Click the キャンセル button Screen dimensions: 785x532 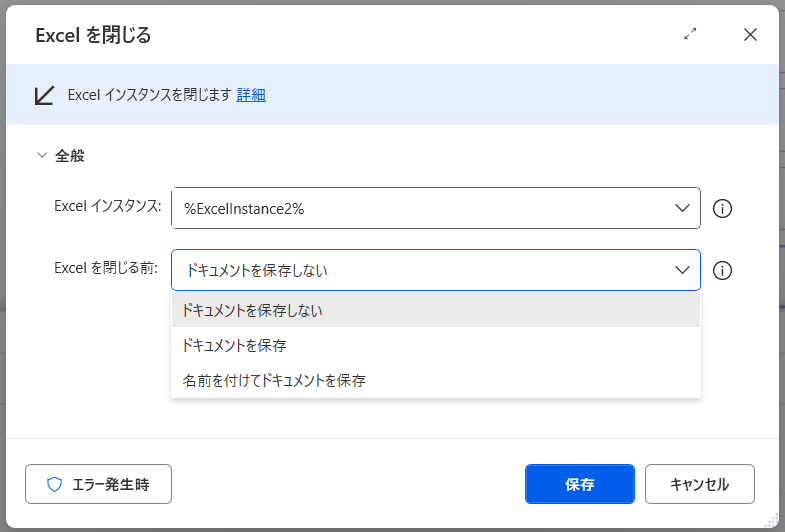pyautogui.click(x=699, y=484)
